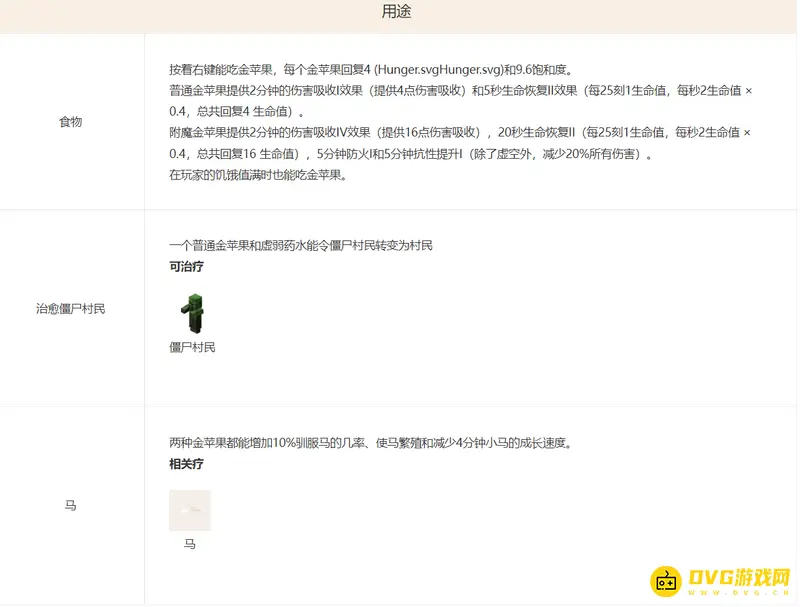Click the sentence about 虚弱药水 curing zombie villagers
This screenshot has height=607, width=800.
point(301,246)
